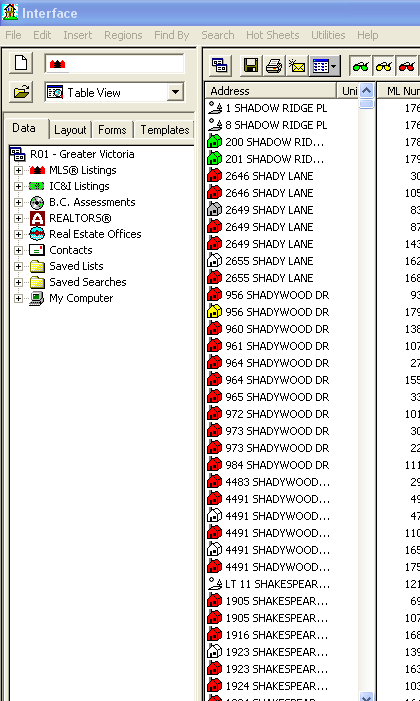Click the printer icon in toolbar
The image size is (420, 701).
pos(274,66)
